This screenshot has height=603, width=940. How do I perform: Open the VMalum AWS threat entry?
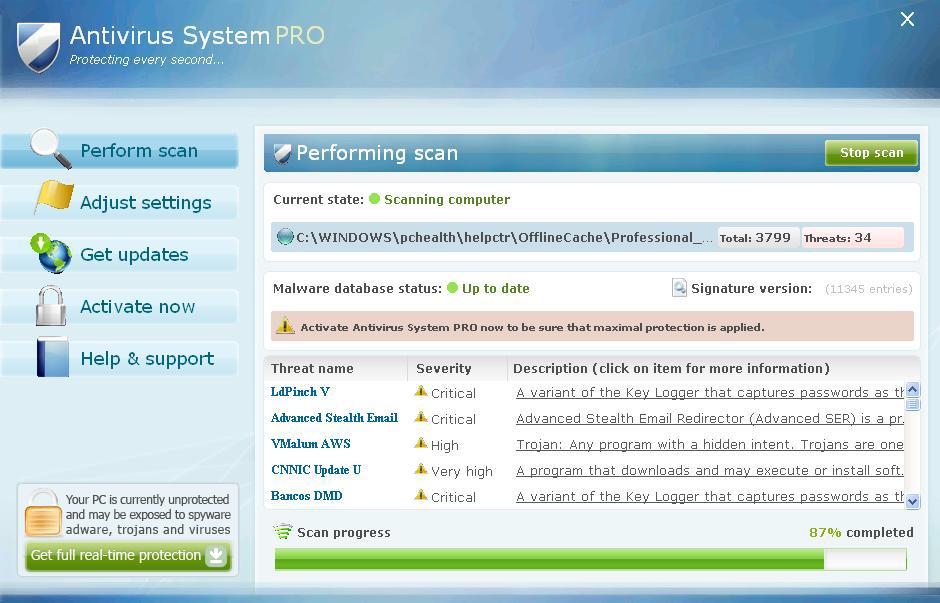tap(311, 444)
